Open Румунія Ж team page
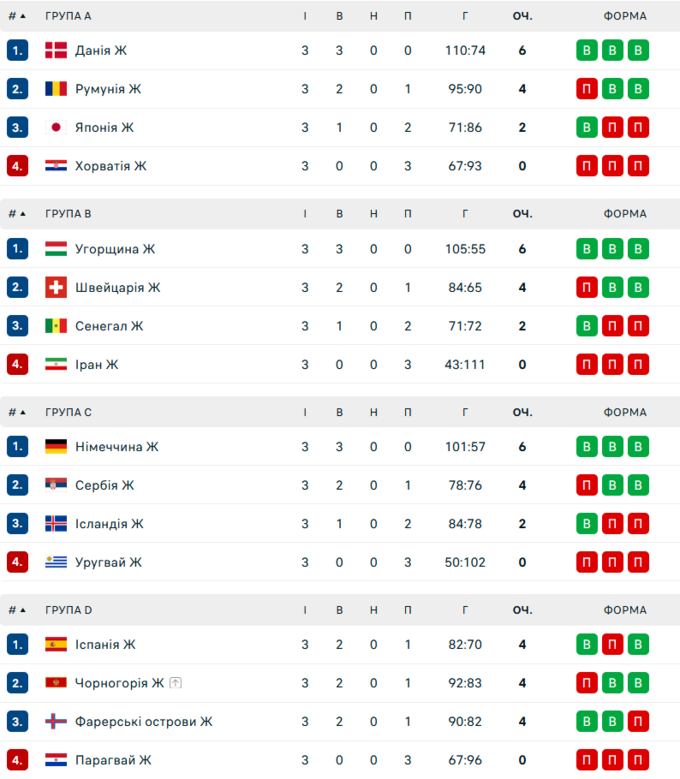Viewport: 680px width, 779px height. tap(107, 89)
